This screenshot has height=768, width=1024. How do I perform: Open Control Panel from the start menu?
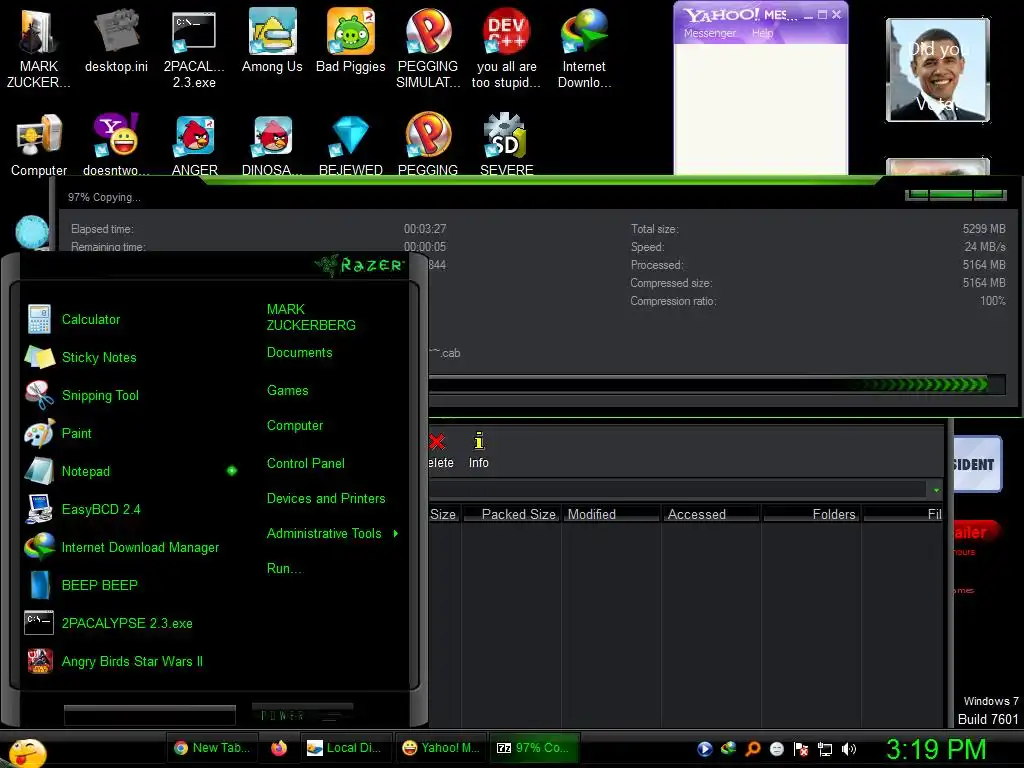306,463
